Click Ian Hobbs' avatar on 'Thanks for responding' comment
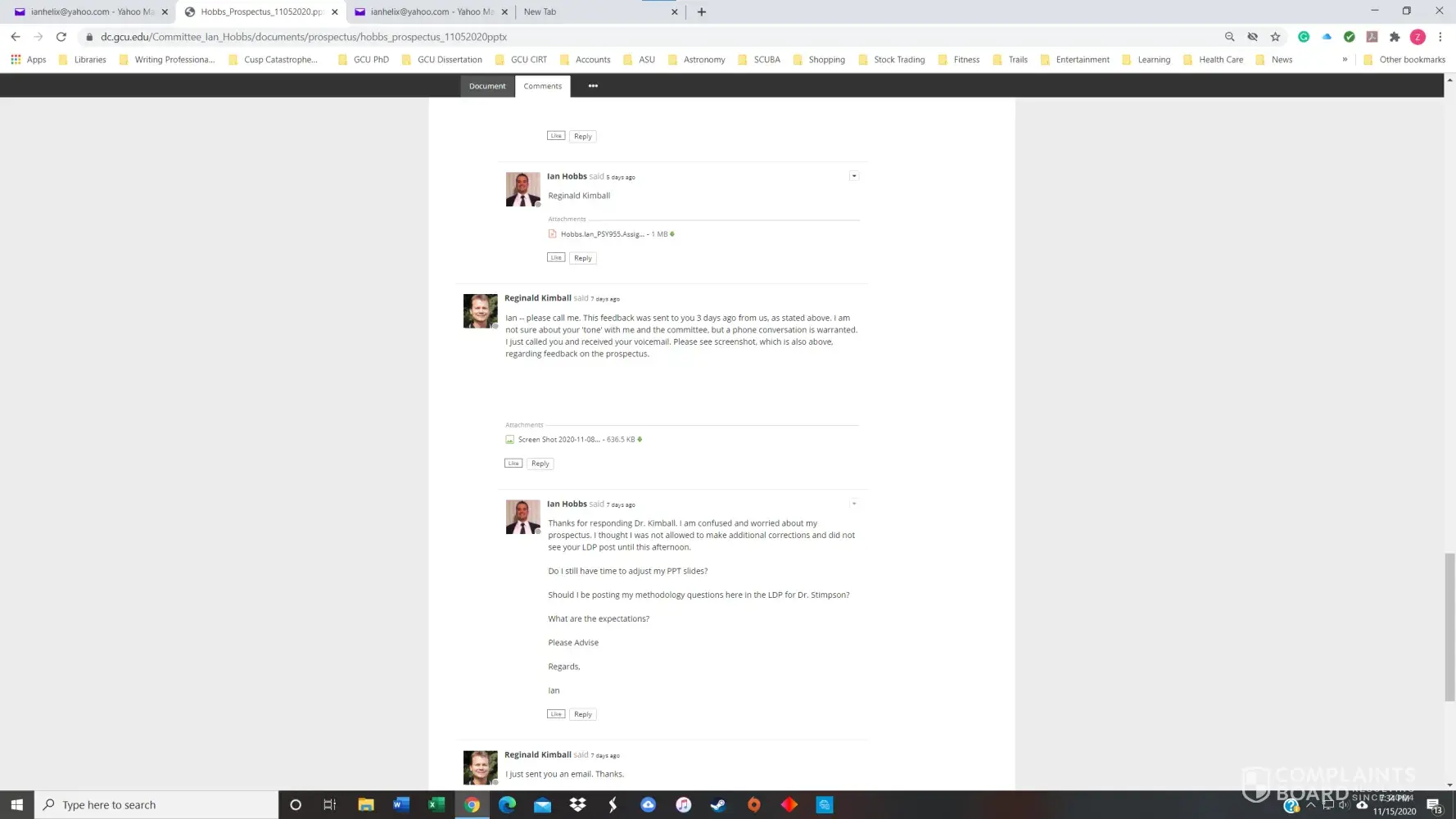This screenshot has width=1456, height=819. pyautogui.click(x=522, y=517)
